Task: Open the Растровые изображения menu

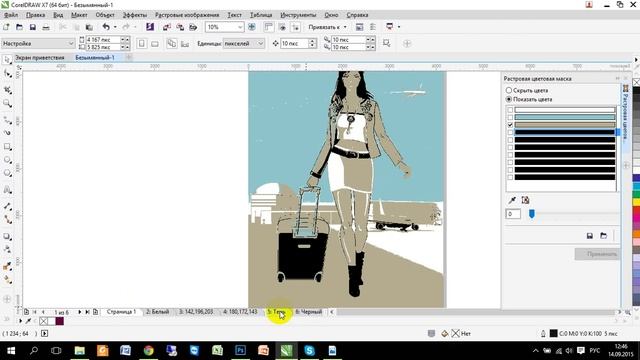Action: 187,15
